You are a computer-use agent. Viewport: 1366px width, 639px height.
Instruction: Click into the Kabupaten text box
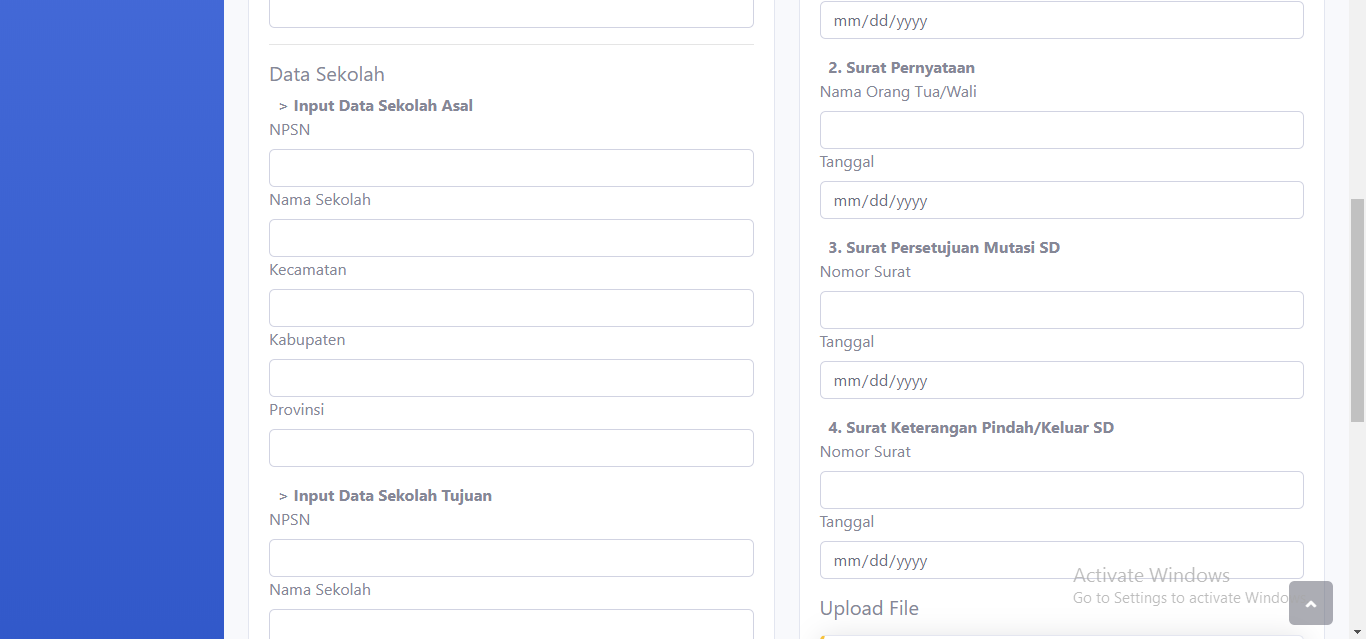[x=511, y=378]
